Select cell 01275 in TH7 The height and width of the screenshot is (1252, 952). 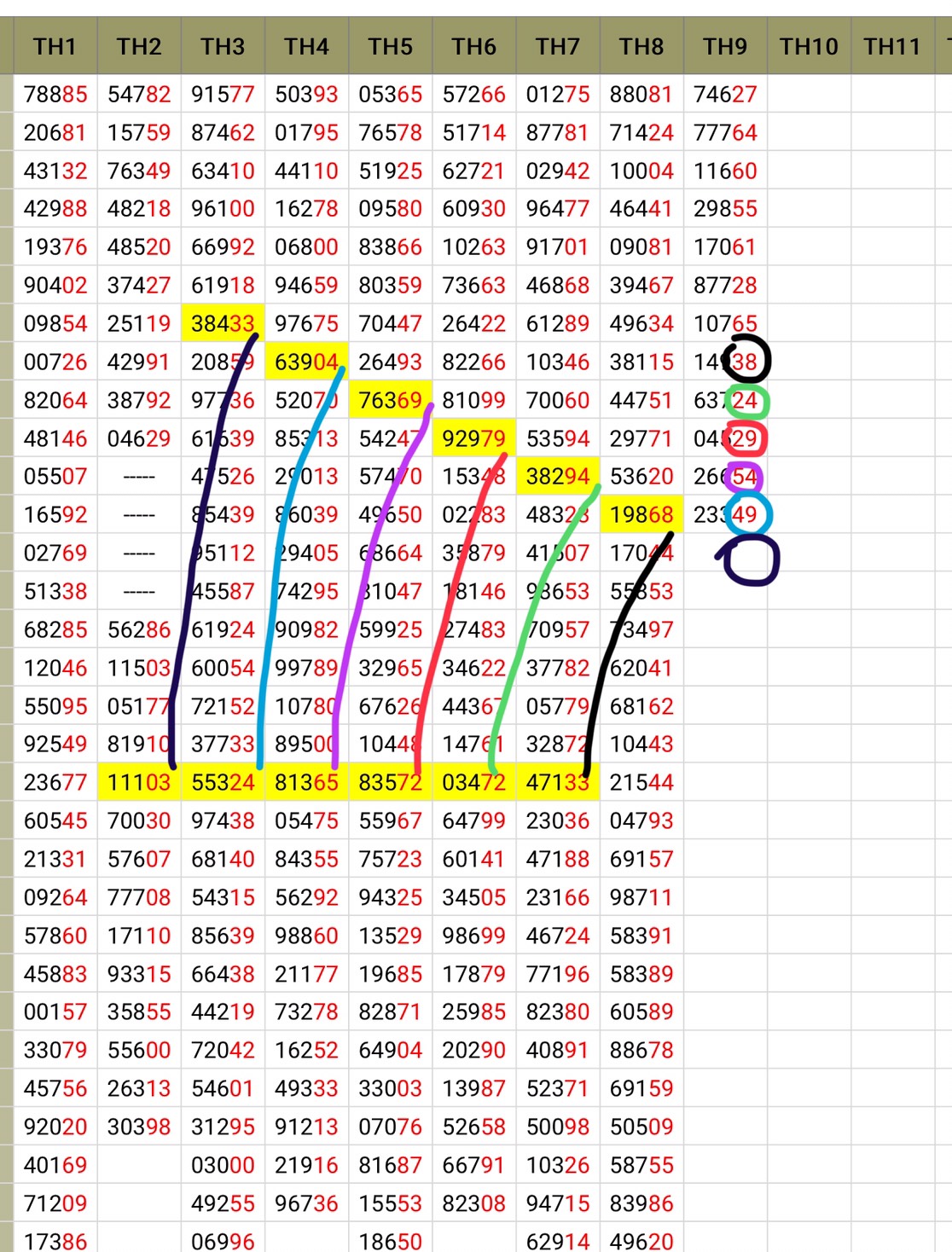pyautogui.click(x=557, y=94)
